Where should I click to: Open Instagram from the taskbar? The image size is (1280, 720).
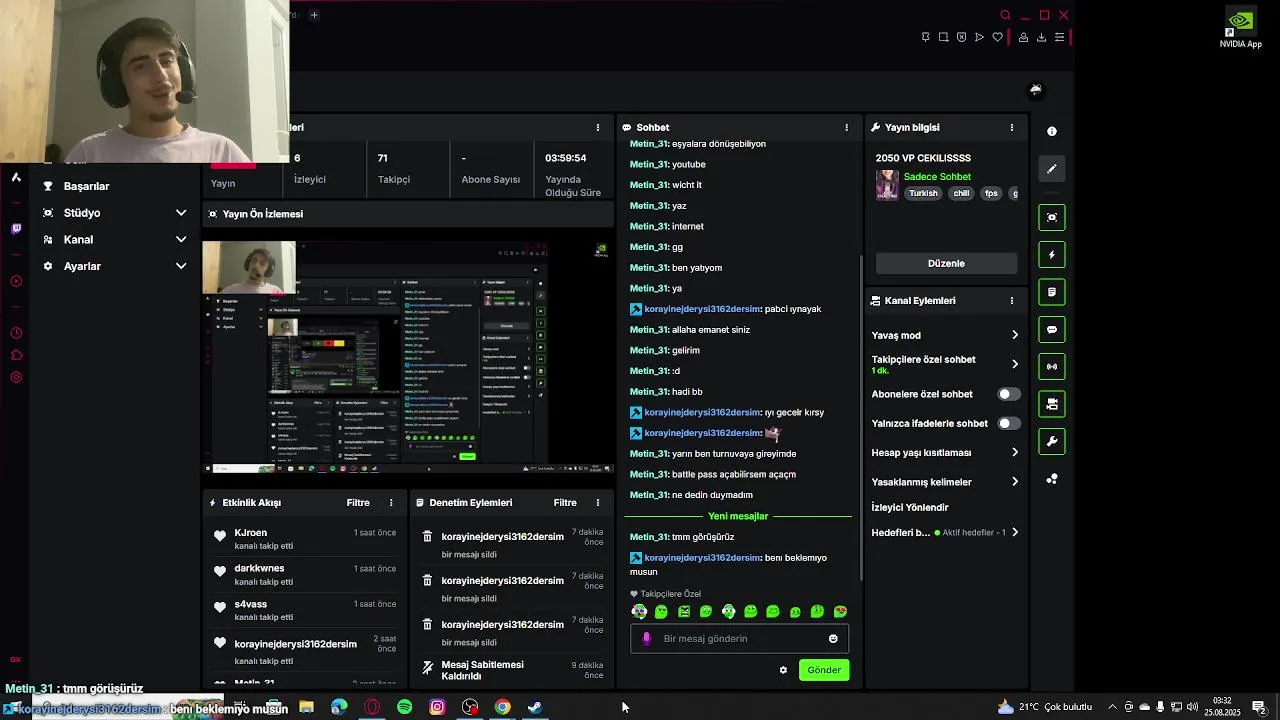coord(437,707)
